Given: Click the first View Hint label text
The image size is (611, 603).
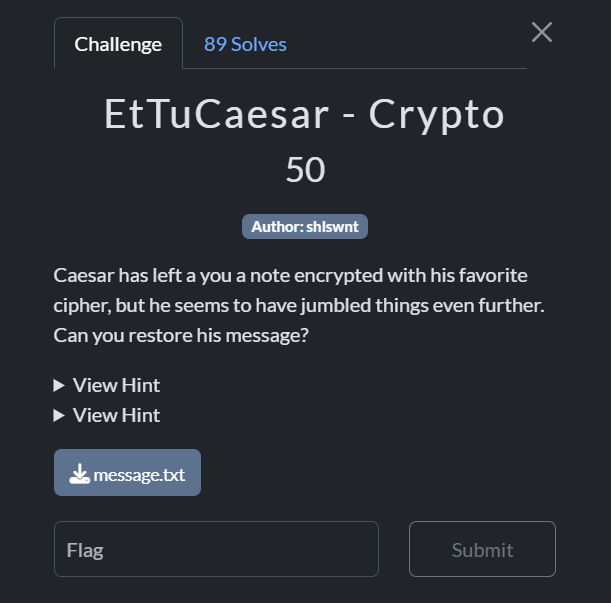Looking at the screenshot, I should (116, 385).
